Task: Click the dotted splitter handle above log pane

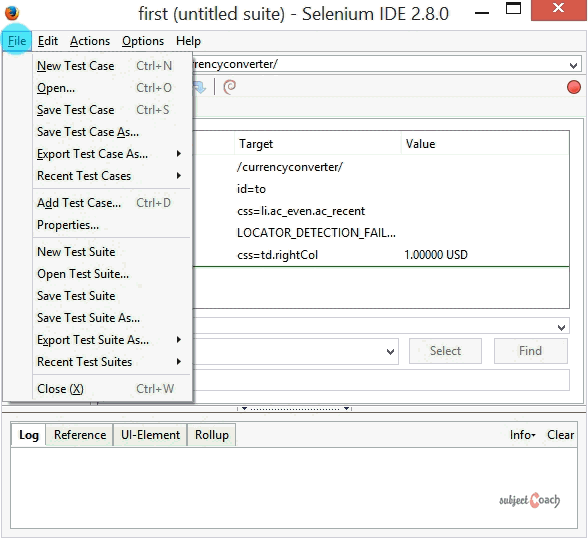Action: [294, 408]
